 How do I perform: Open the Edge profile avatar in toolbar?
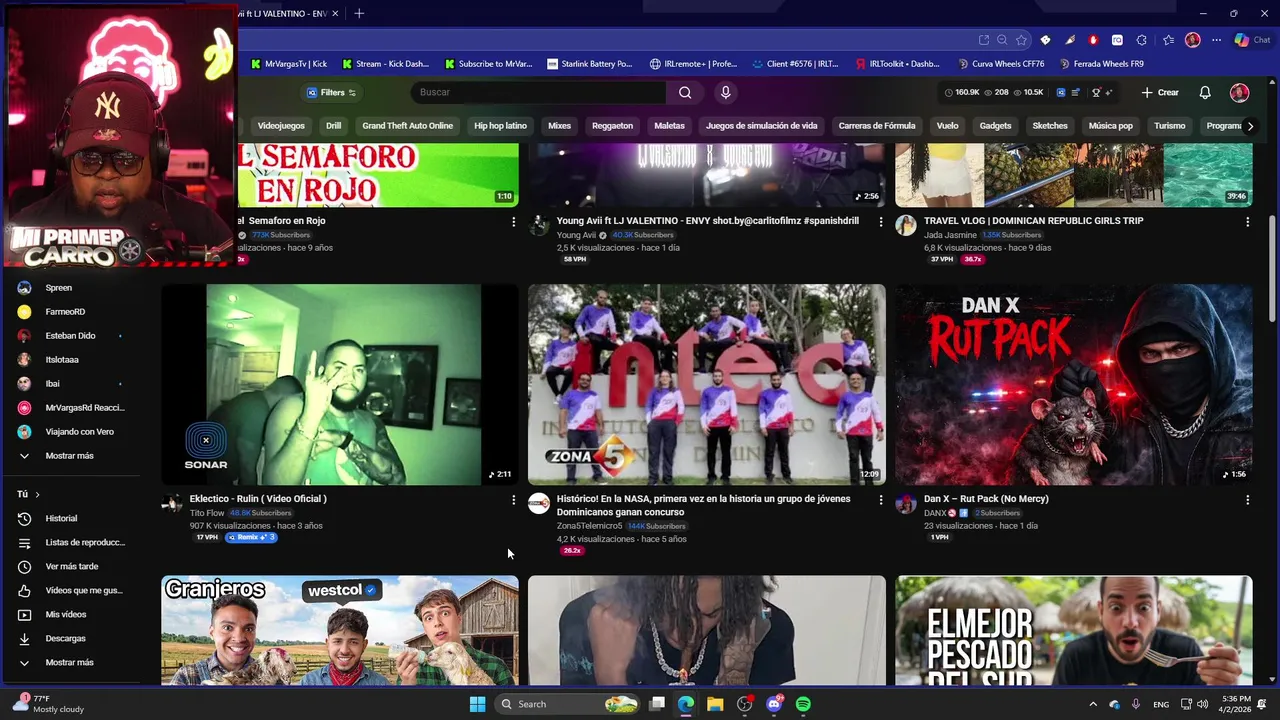pos(1192,40)
